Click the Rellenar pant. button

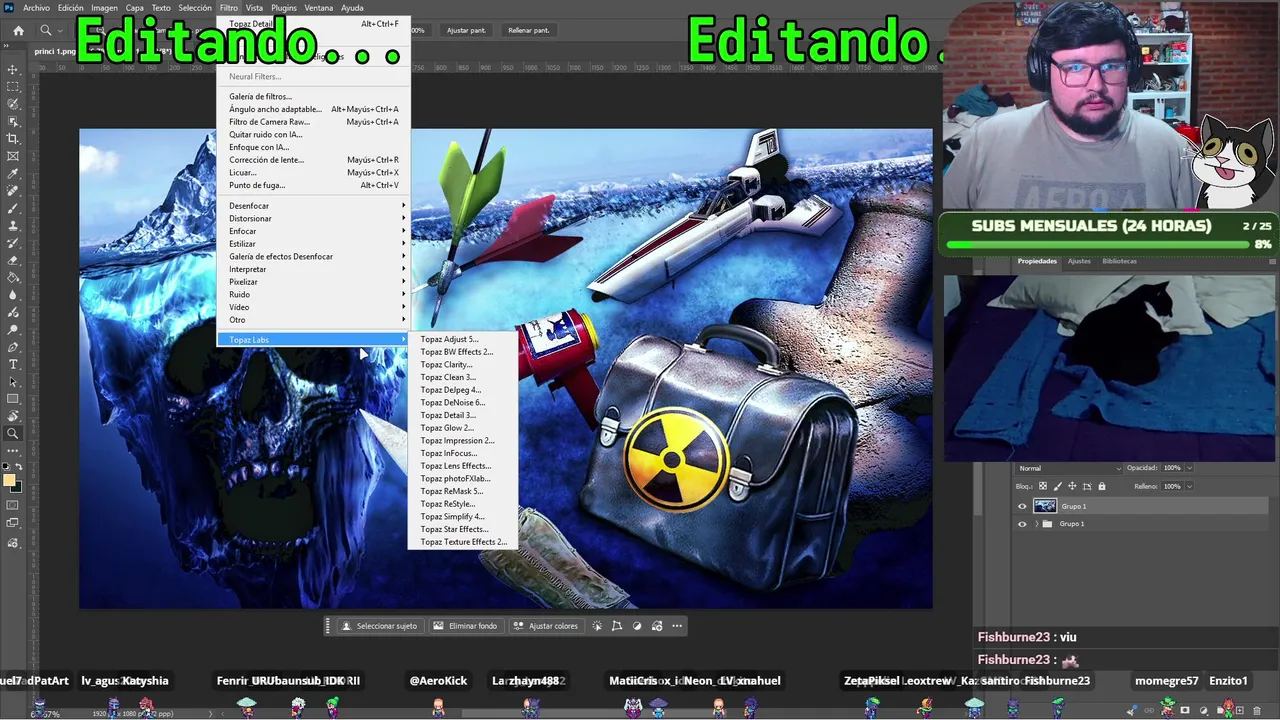click(x=529, y=31)
